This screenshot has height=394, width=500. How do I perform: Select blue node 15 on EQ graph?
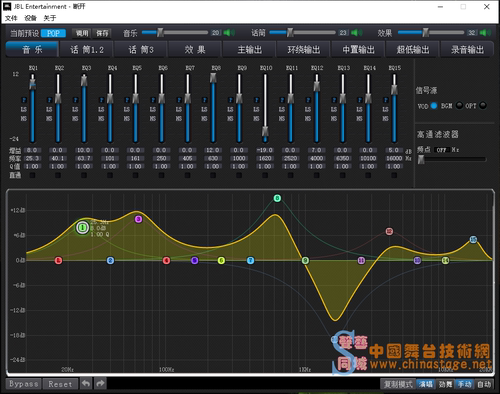coord(473,239)
